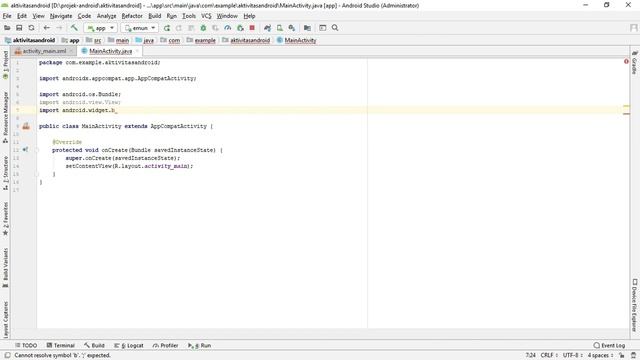Start debugging with the green bug icon
640x360 pixels.
pos(203,28)
